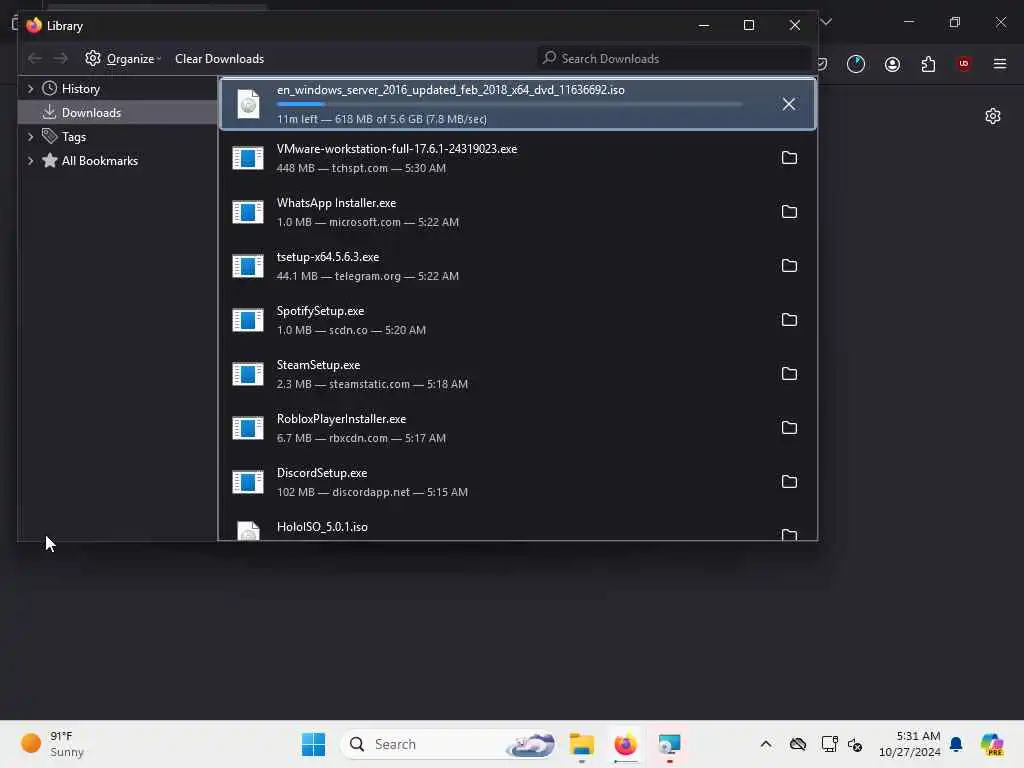Click the uBlock Origin toolbar icon

[x=964, y=63]
